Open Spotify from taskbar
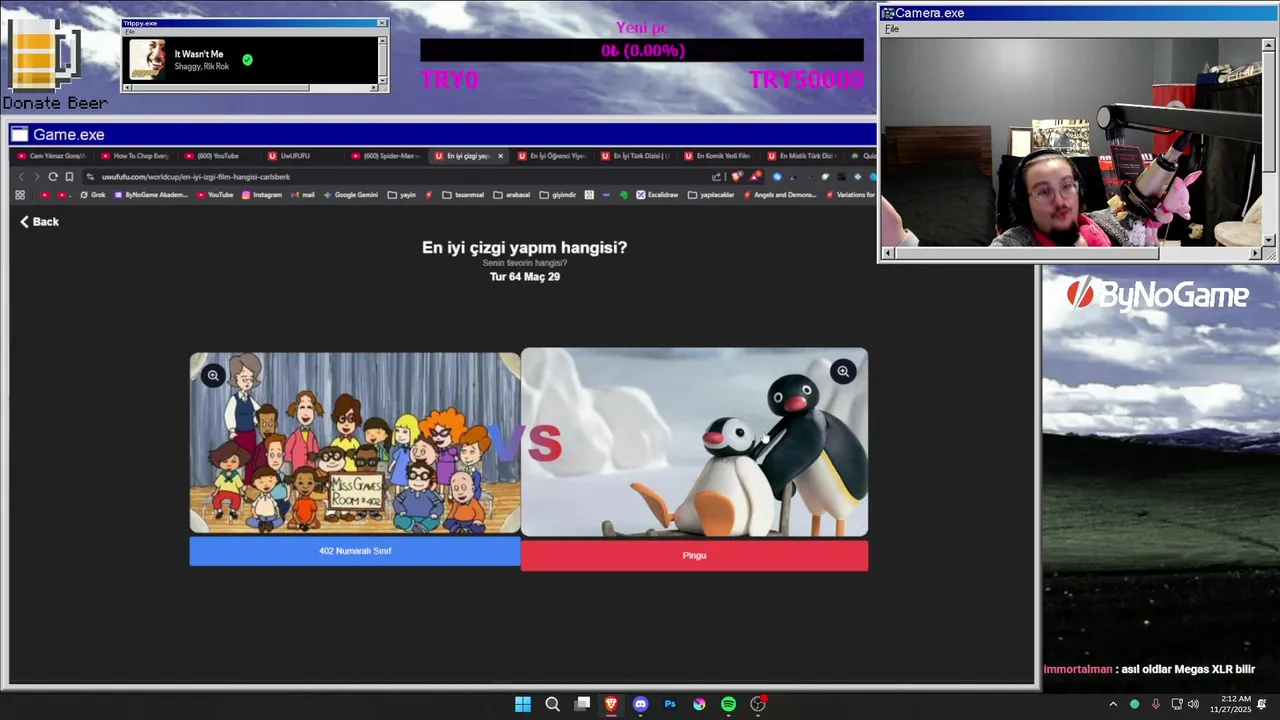Viewport: 1280px width, 720px height. pos(728,704)
